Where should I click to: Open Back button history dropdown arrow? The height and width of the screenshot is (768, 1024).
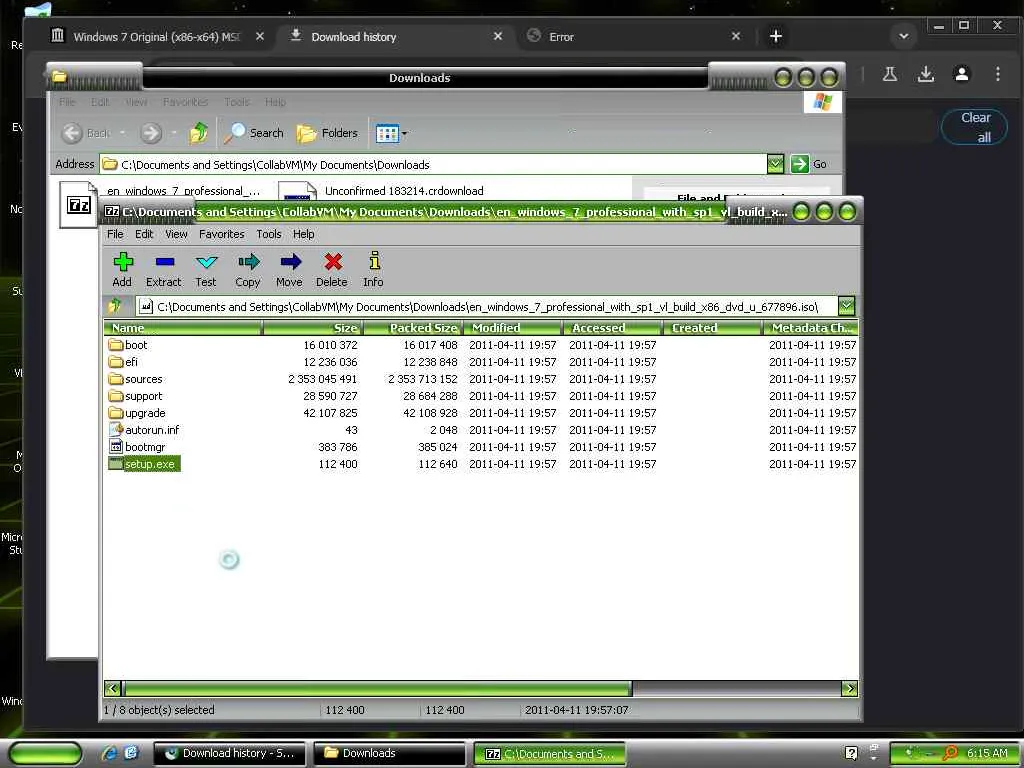coord(122,133)
